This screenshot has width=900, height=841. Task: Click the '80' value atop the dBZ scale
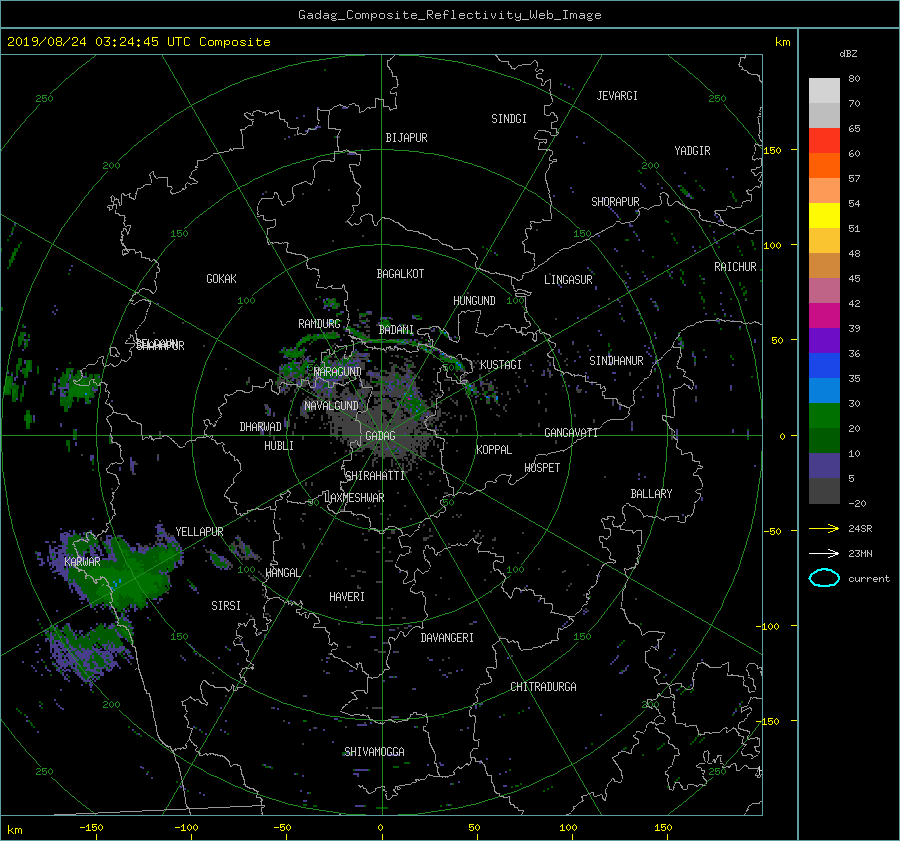[x=854, y=79]
